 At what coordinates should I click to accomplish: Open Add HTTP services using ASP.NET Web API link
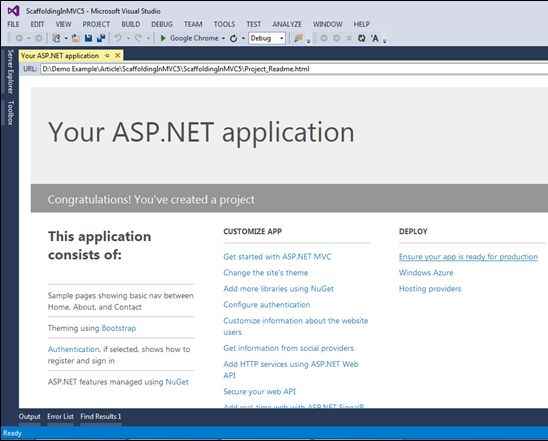tap(291, 369)
